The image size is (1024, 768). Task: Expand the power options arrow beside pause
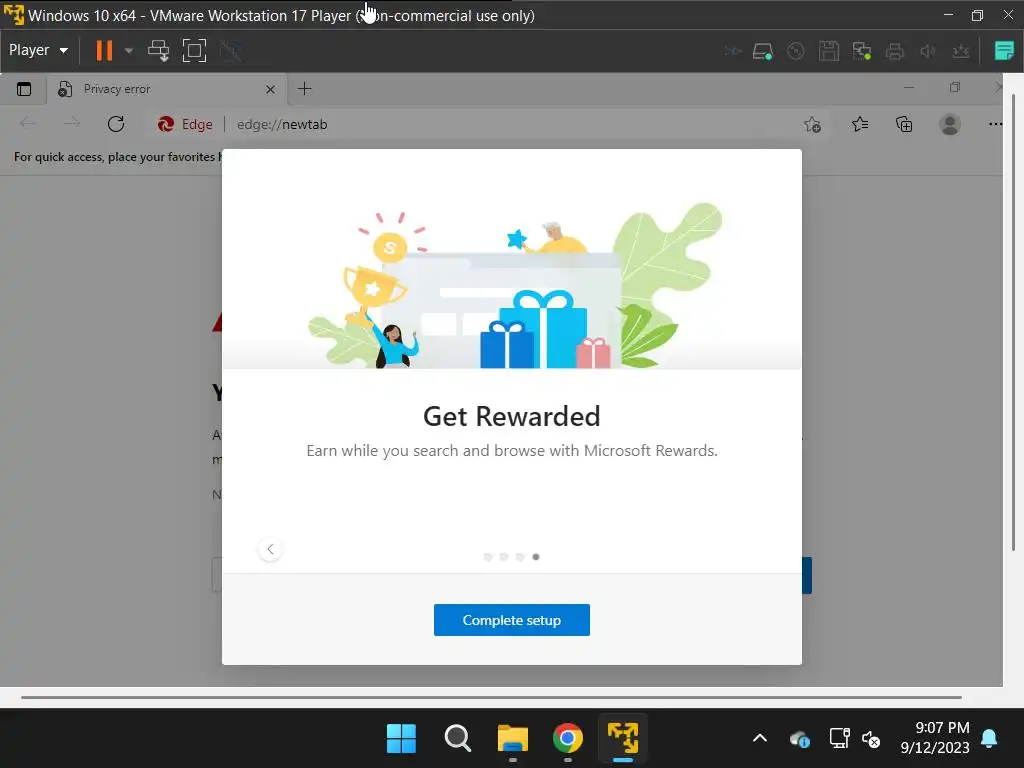pyautogui.click(x=129, y=50)
